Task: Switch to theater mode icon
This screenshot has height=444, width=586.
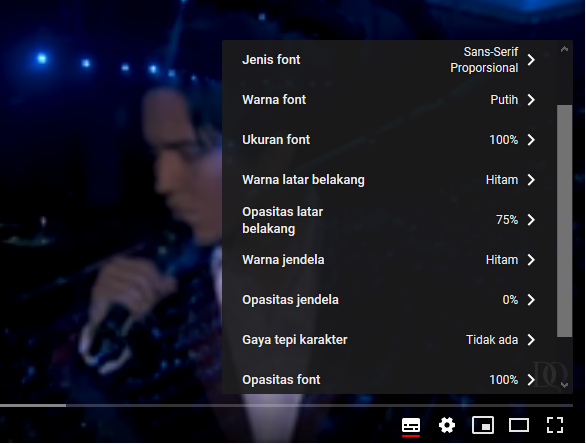Action: pos(519,425)
